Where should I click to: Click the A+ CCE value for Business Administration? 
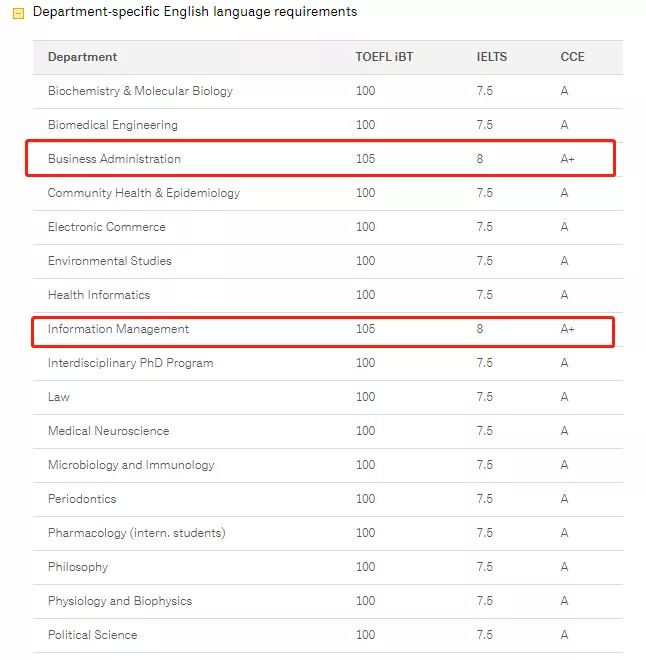coord(567,159)
